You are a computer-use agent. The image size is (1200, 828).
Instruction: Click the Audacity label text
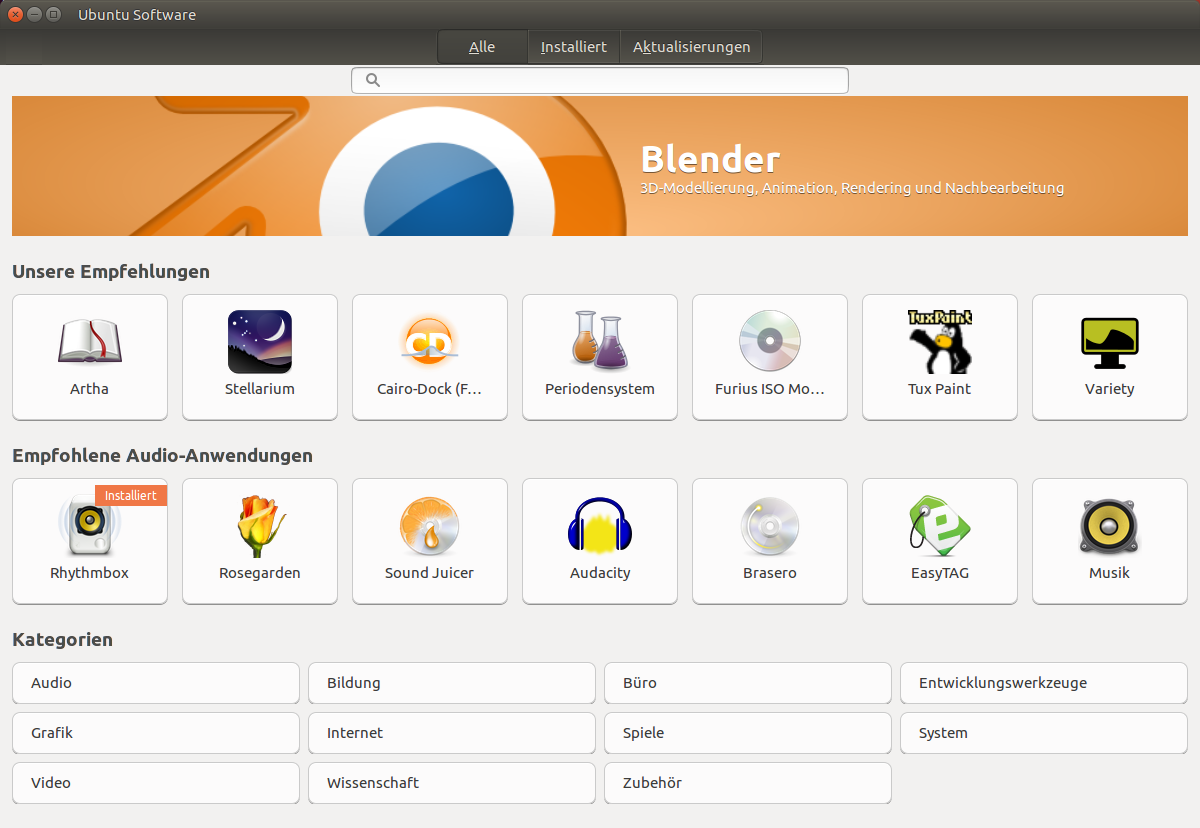point(600,573)
